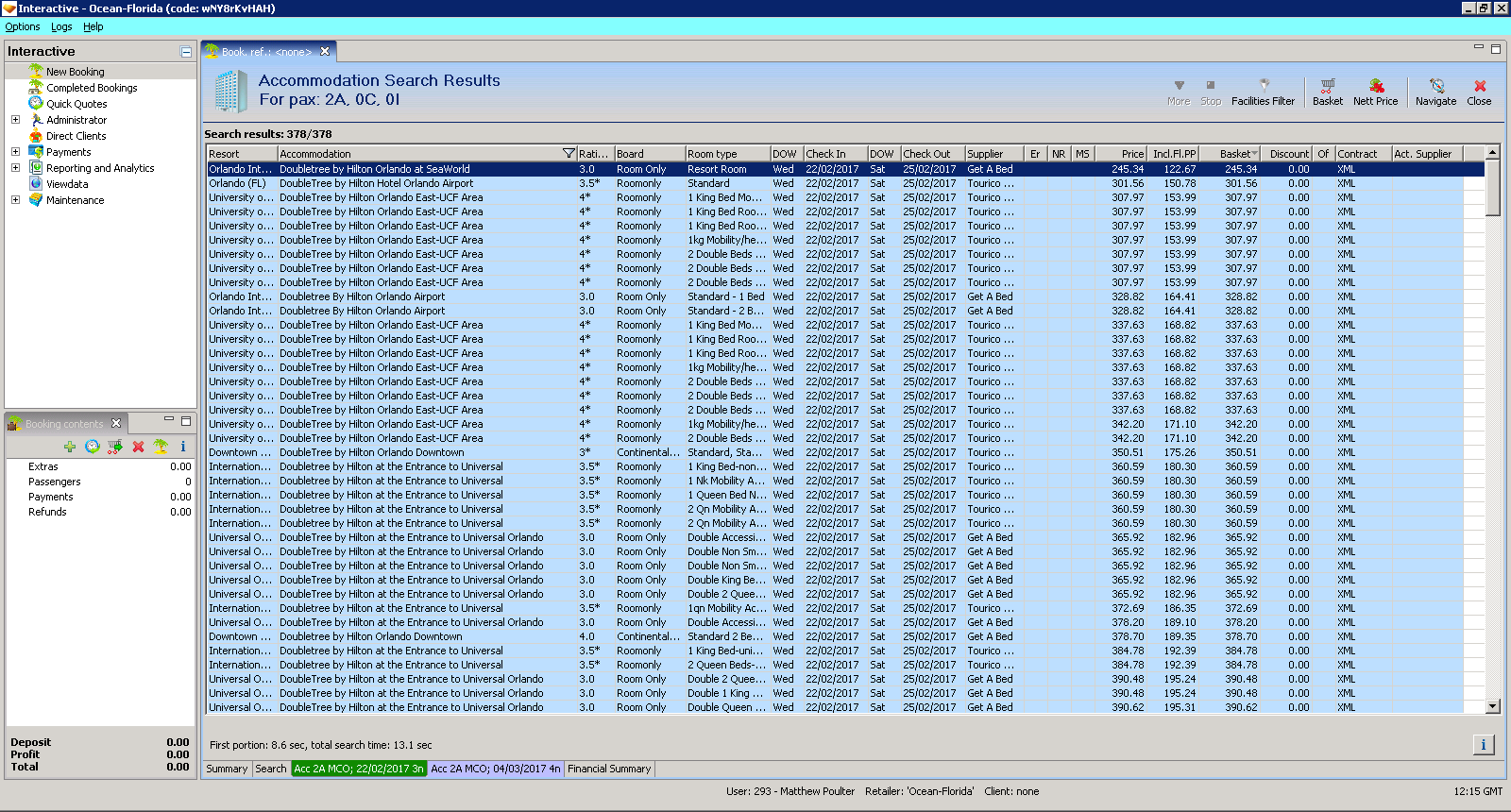Viewport: 1511px width, 812px height.
Task: Expand the Administrator tree node
Action: [x=15, y=120]
